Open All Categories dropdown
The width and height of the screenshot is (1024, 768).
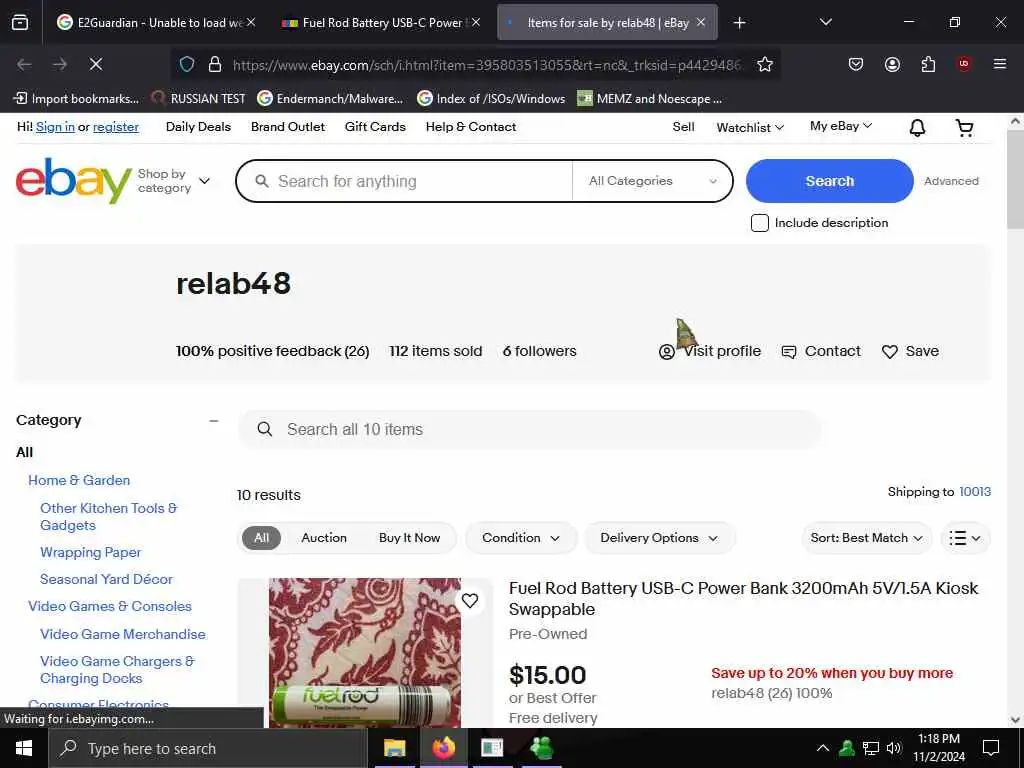click(652, 181)
